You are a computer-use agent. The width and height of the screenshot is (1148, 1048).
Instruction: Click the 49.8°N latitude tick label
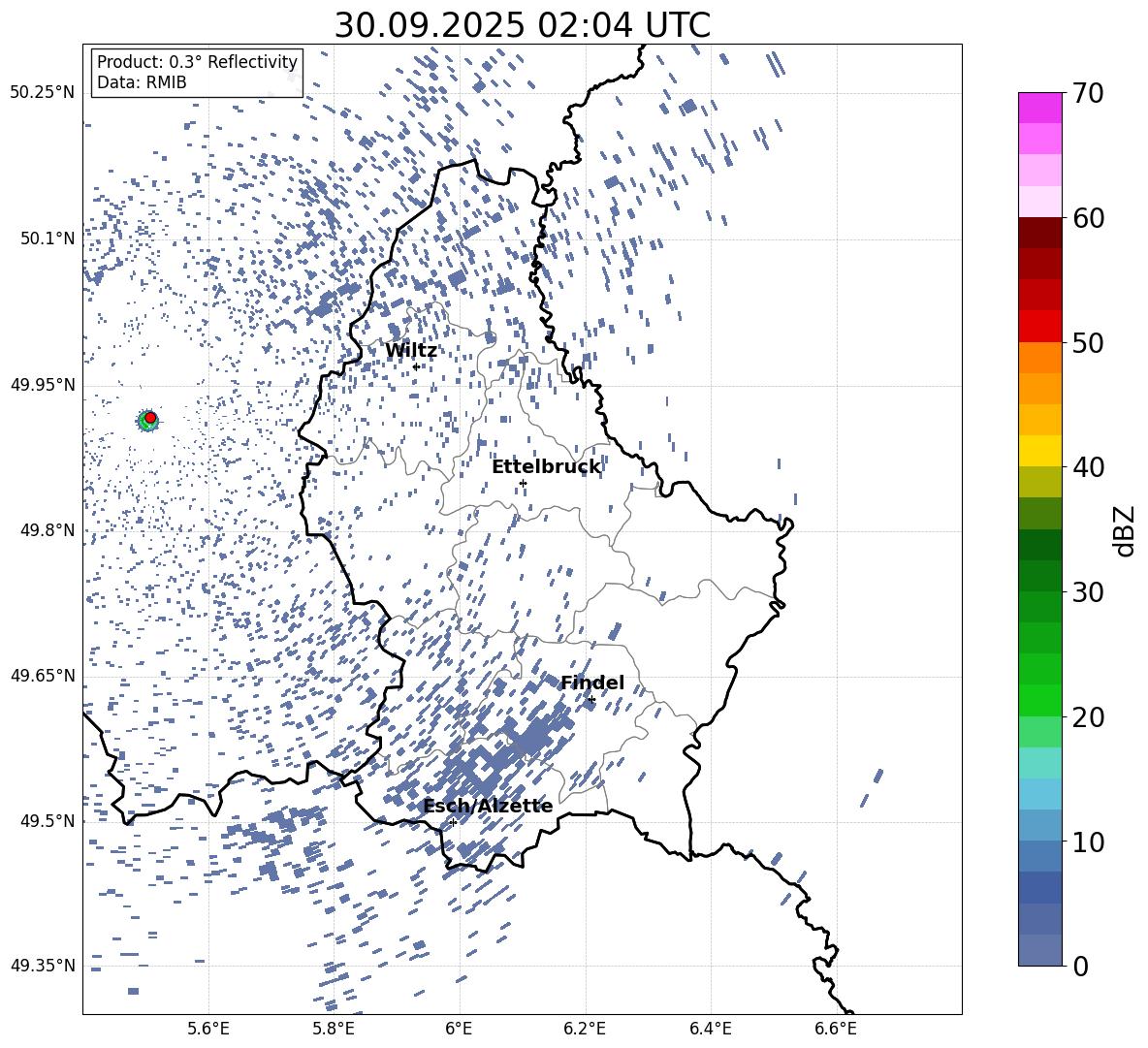pos(43,530)
